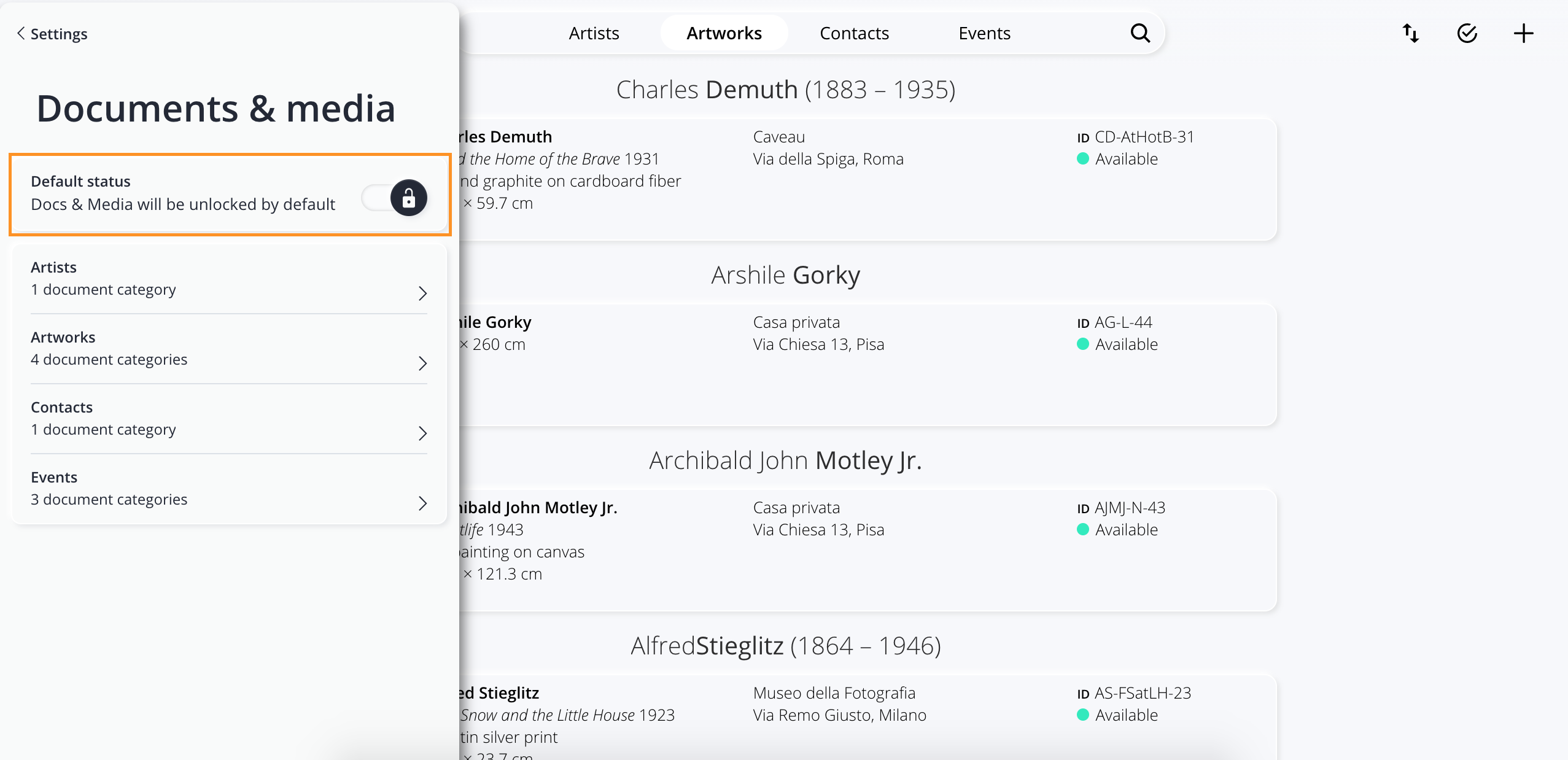Expand Artworks document categories chevron
This screenshot has width=1568, height=760.
(422, 363)
